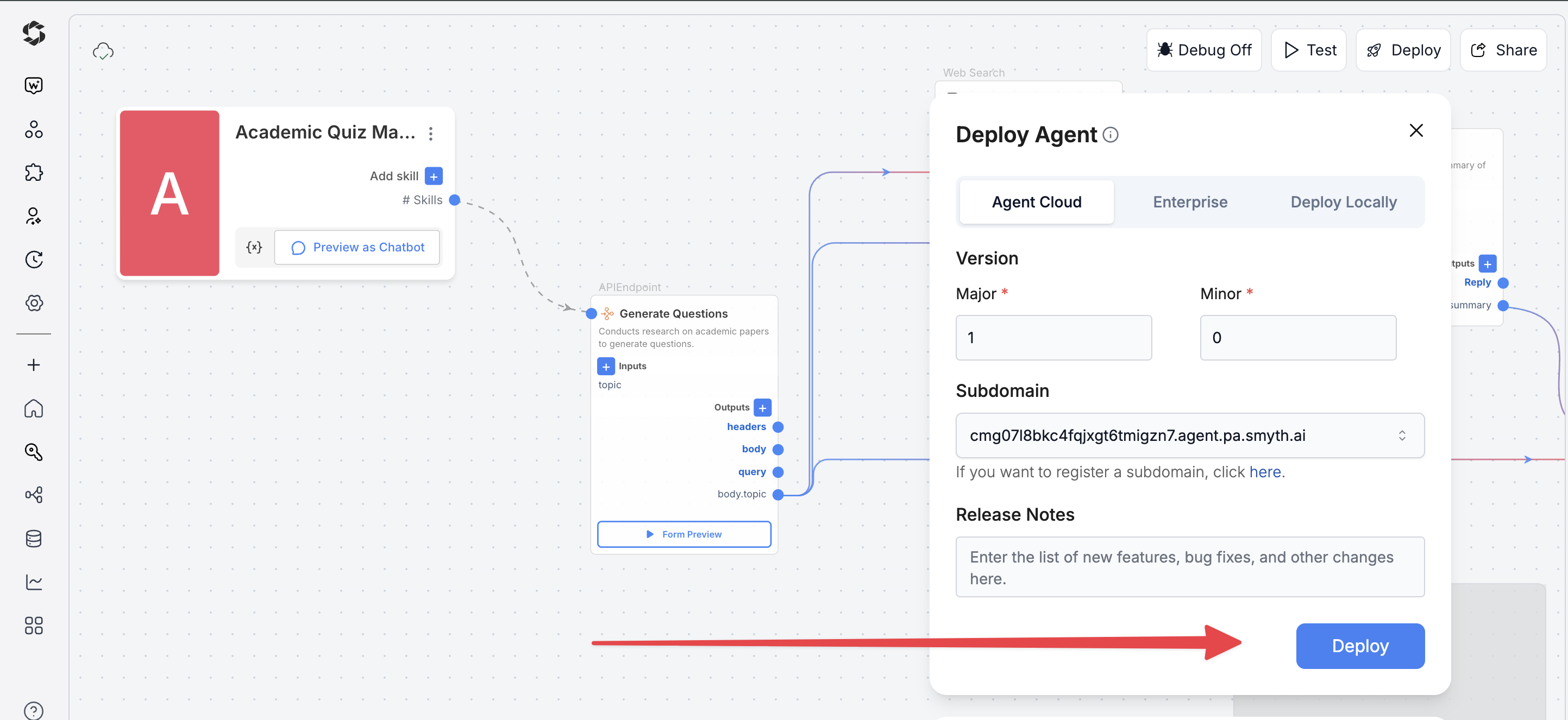Click the Share button
The width and height of the screenshot is (1568, 720).
[1503, 50]
